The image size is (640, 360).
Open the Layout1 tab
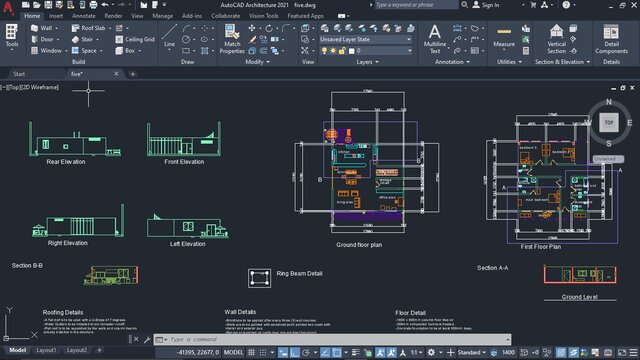click(x=46, y=350)
